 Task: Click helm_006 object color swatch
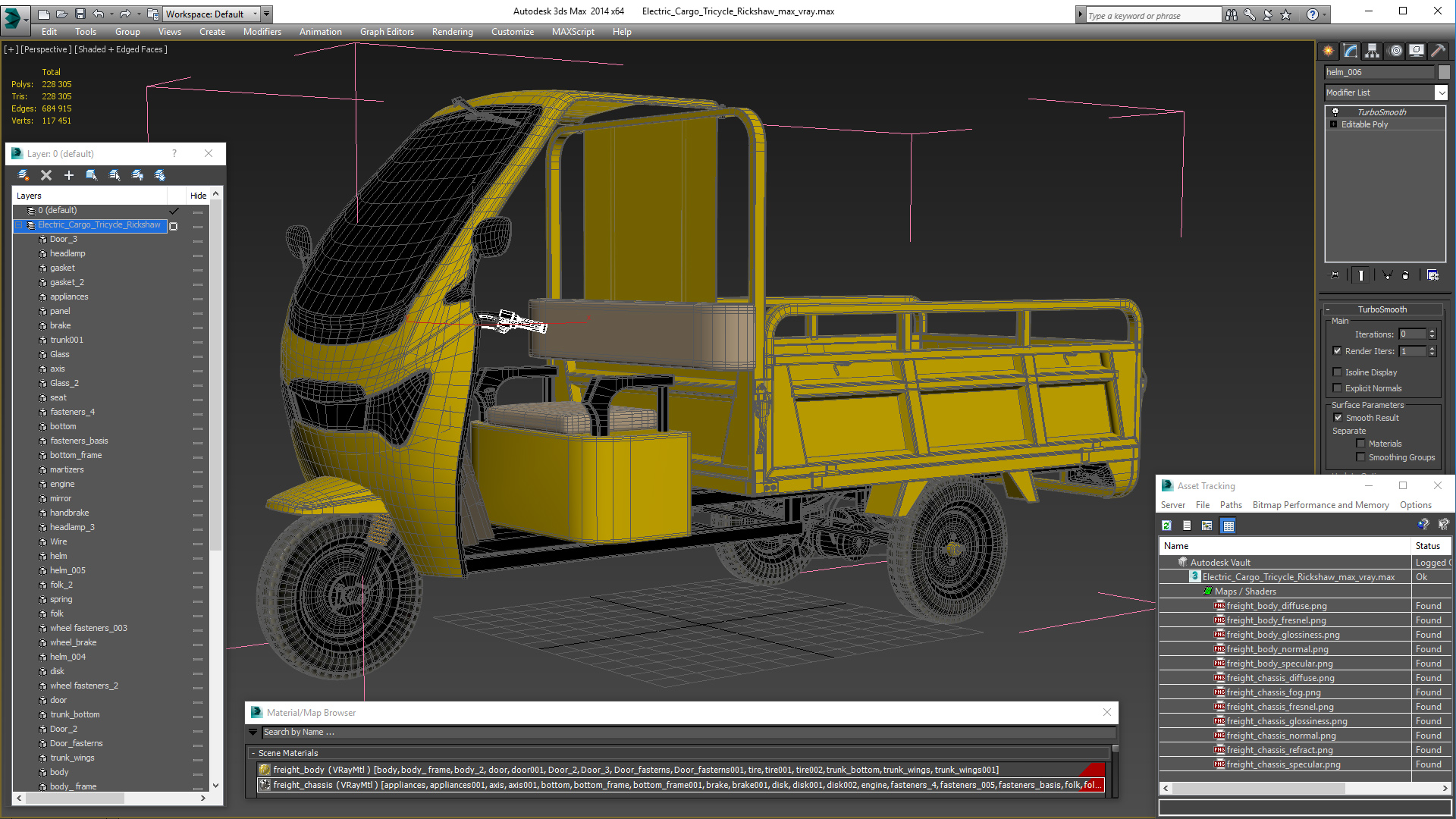coord(1444,72)
